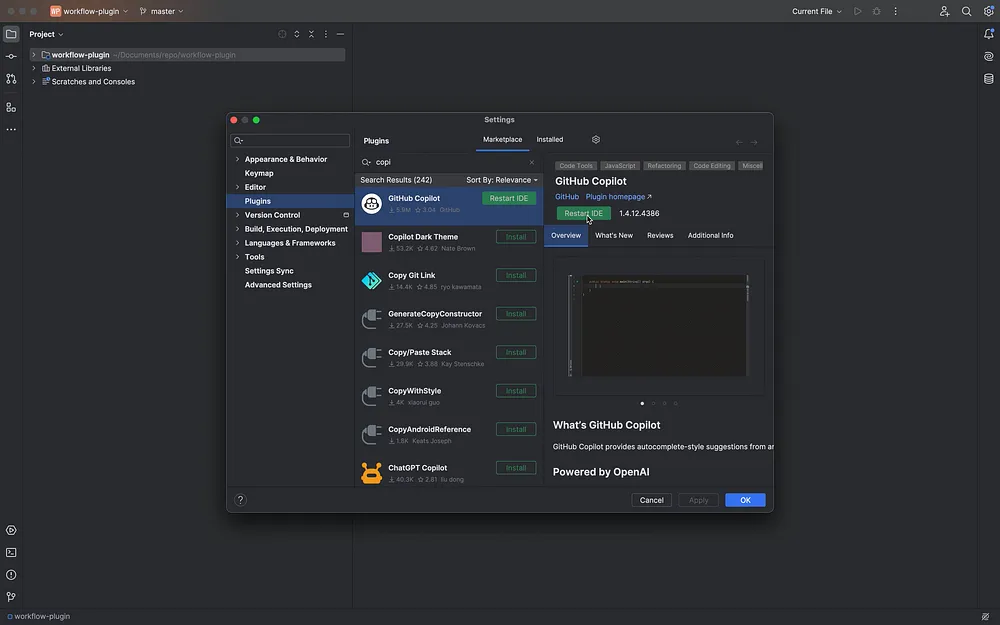This screenshot has width=1000, height=625.
Task: Expand the Tools settings group
Action: tap(237, 257)
